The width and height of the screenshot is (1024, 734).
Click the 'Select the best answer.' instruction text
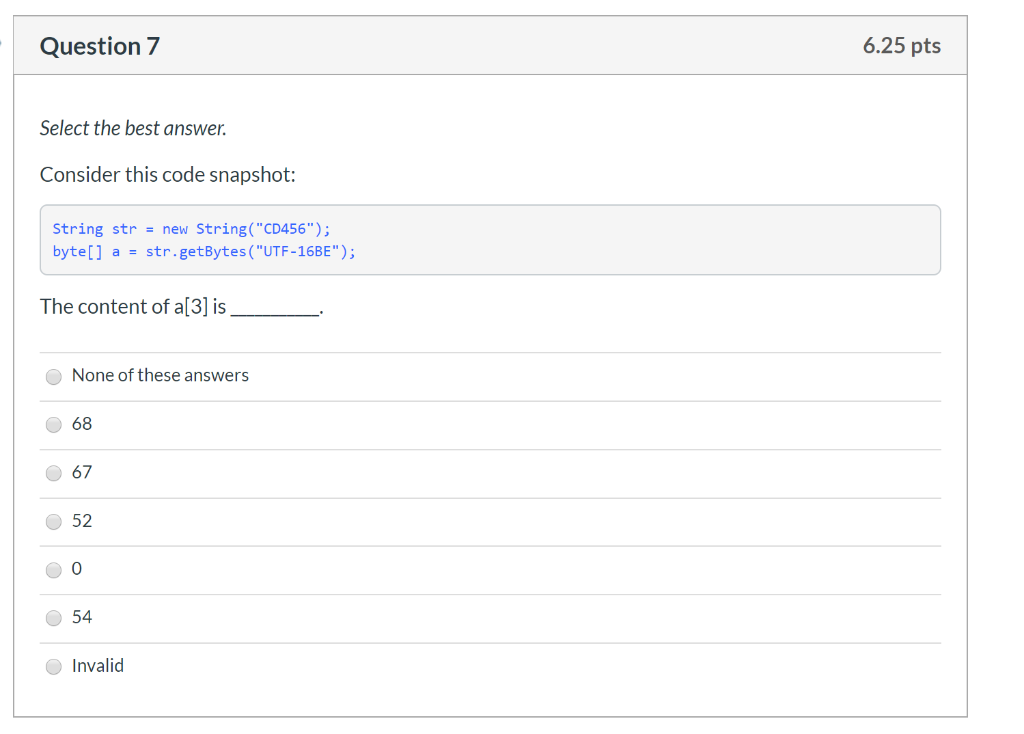133,129
